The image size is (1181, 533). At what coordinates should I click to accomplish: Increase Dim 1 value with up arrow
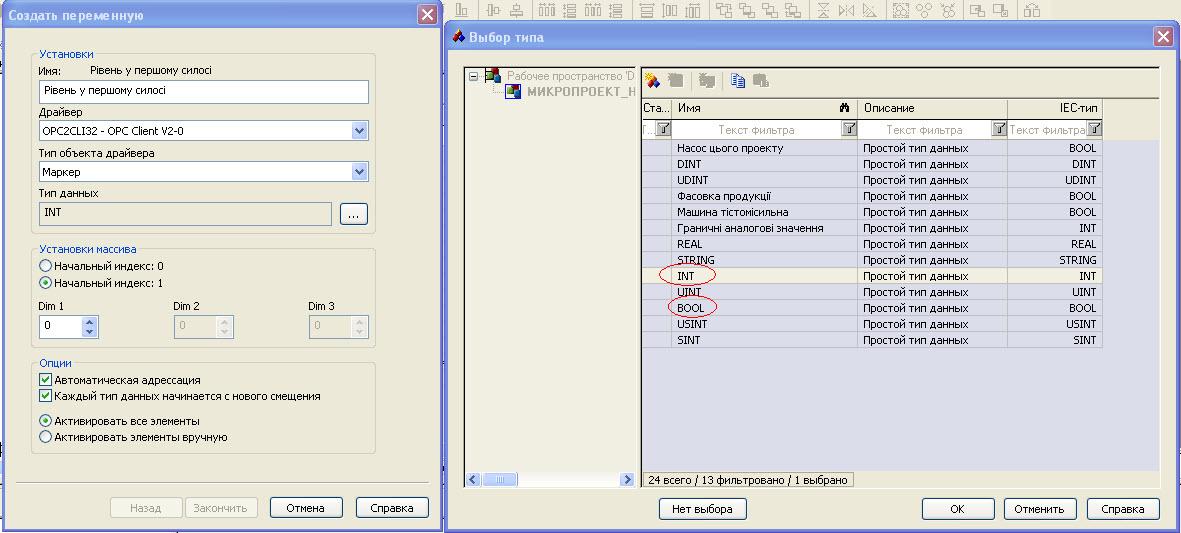[90, 321]
